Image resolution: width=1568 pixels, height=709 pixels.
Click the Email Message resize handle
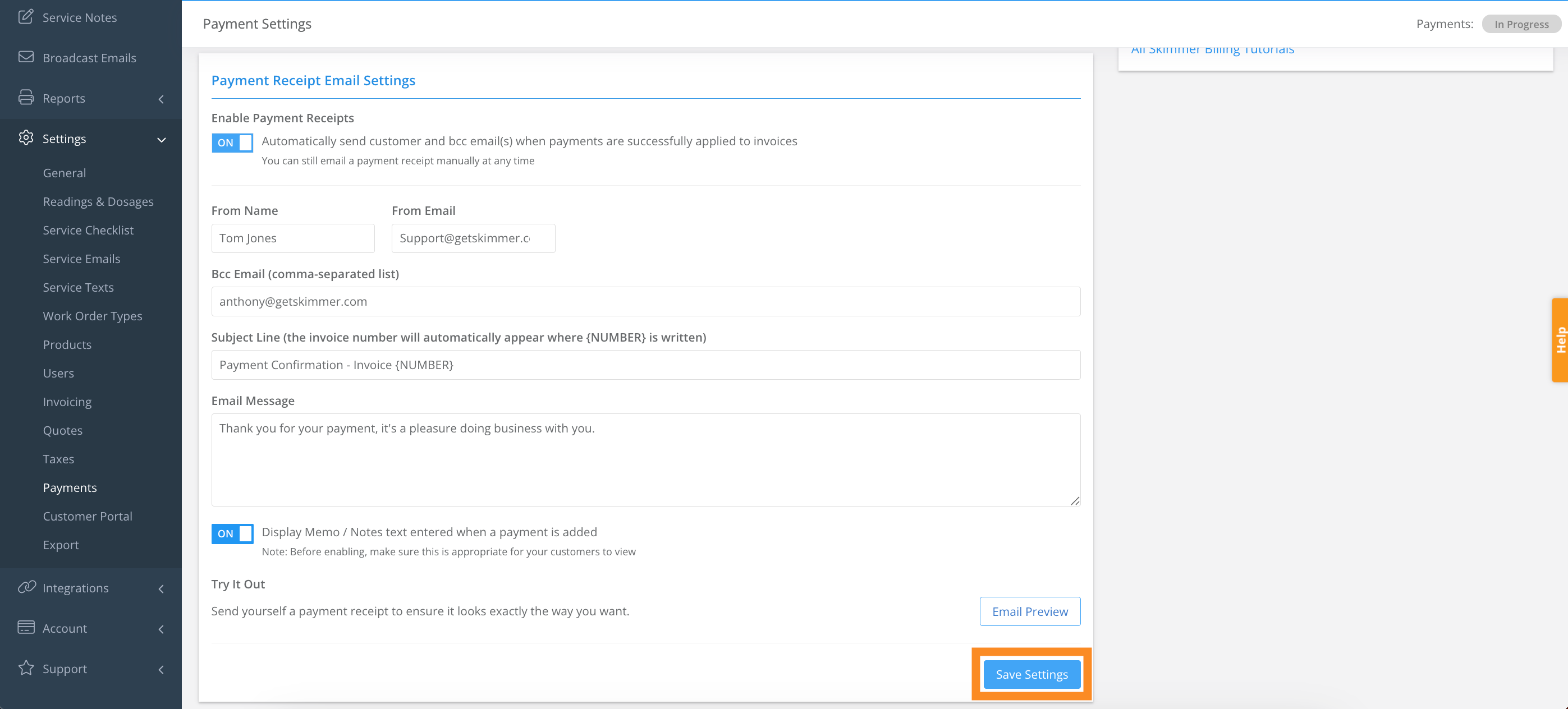(1075, 500)
